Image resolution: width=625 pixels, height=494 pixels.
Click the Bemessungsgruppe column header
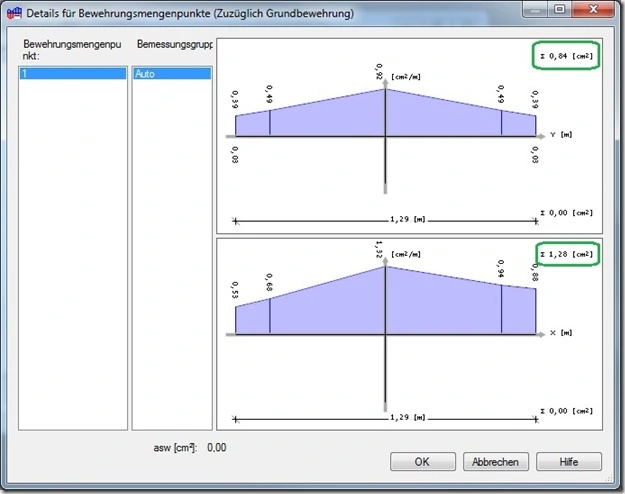[x=175, y=44]
